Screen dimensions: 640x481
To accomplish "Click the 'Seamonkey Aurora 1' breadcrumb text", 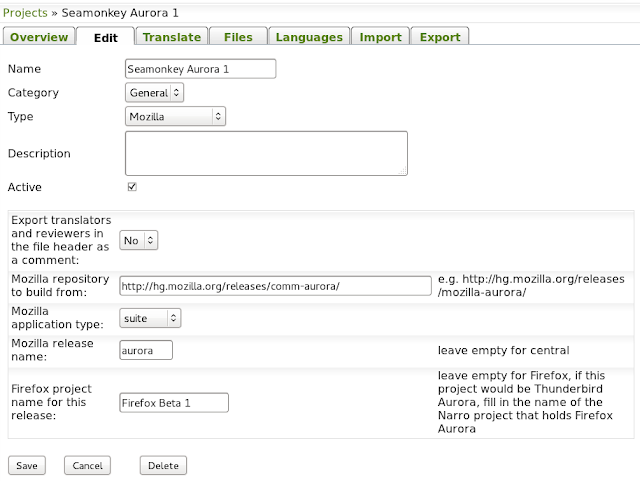I will click(120, 13).
